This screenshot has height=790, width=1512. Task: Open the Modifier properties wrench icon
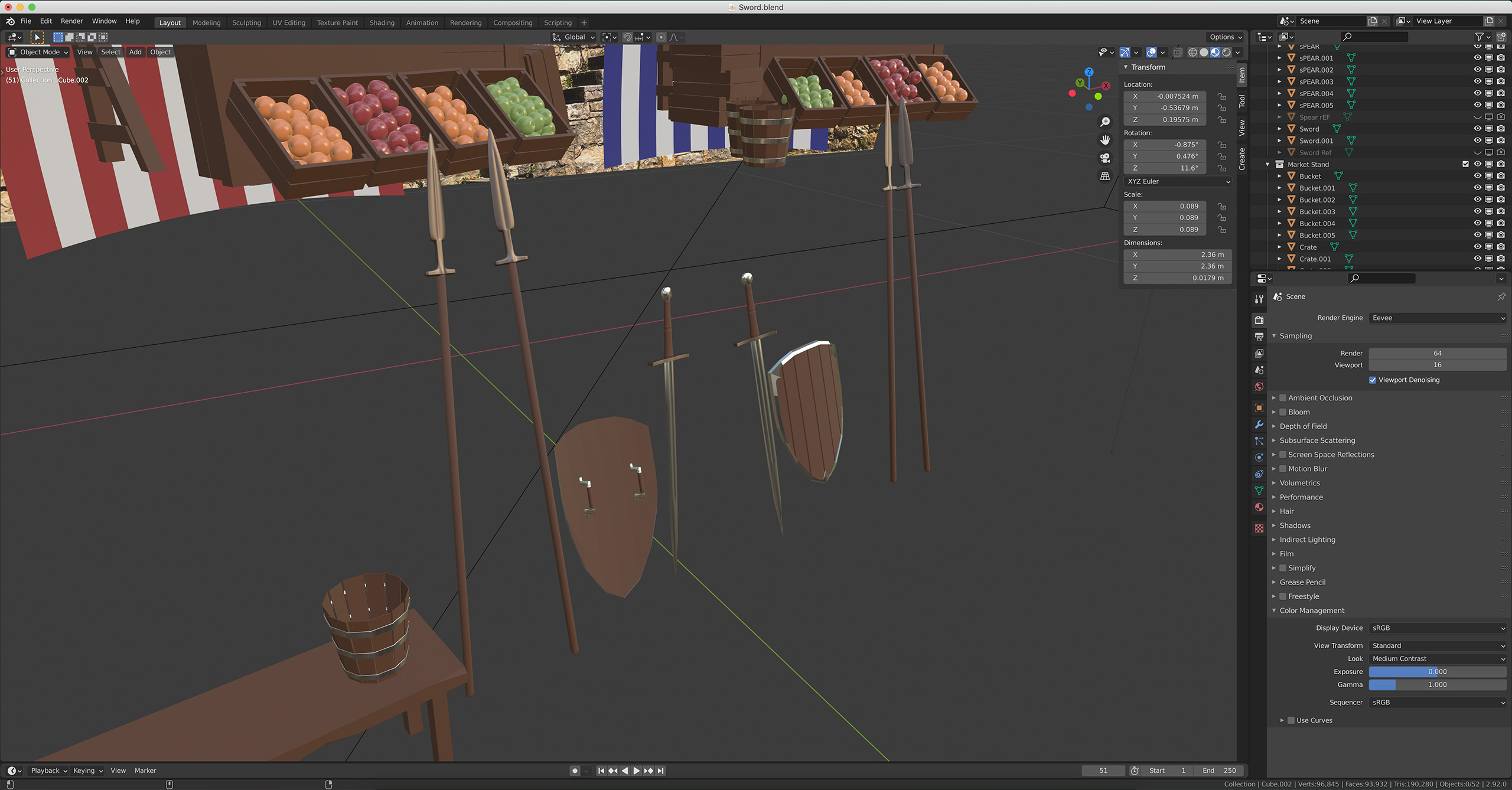click(x=1259, y=425)
